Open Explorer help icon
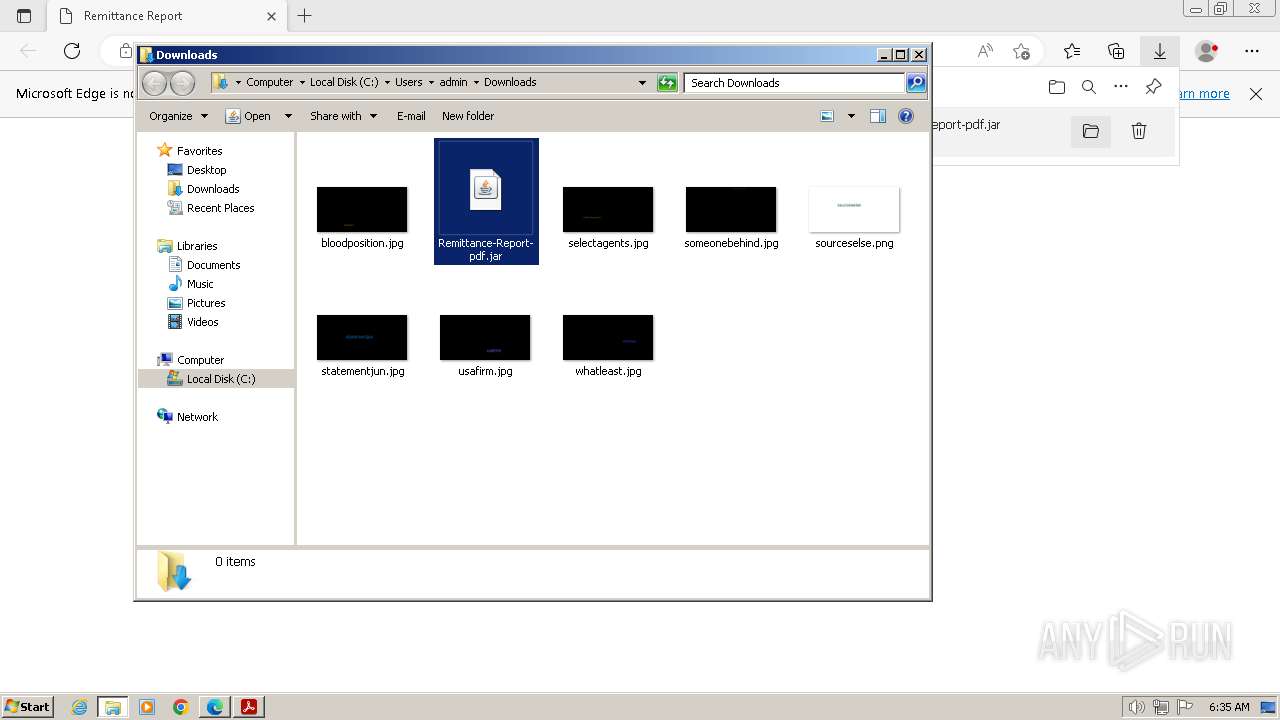 coord(906,116)
